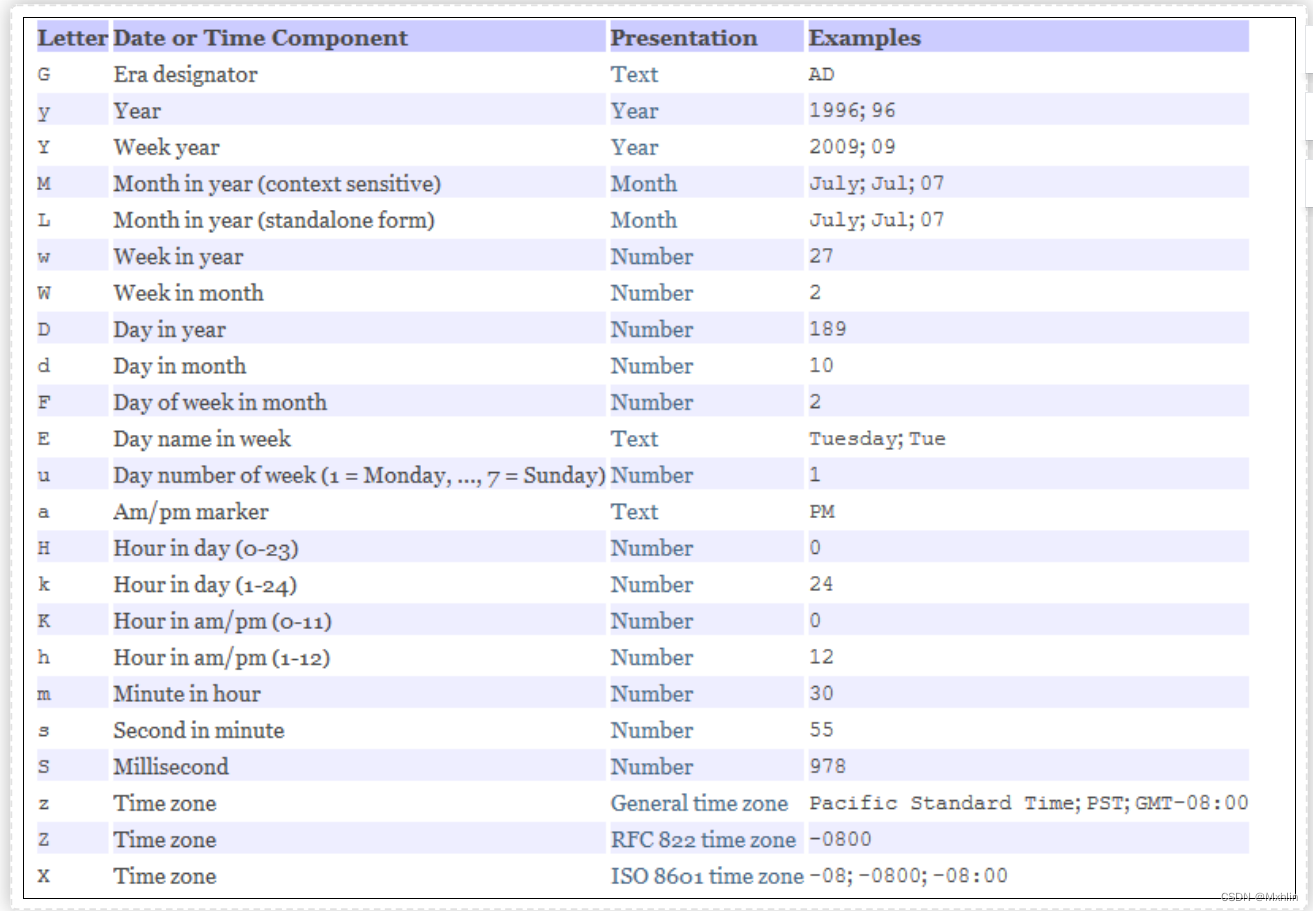Screen dimensions: 1313x911
Task: Click the 'RFC 822 time zone' cell
Action: click(x=703, y=840)
